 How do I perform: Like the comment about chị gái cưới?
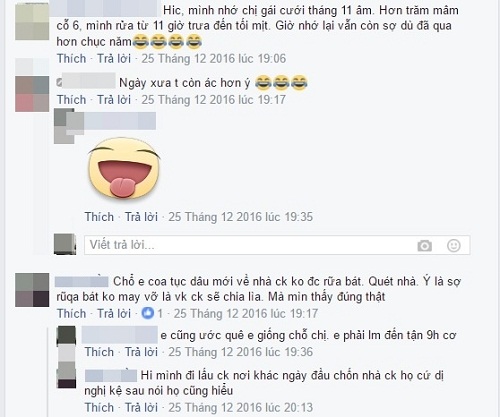[x=71, y=59]
